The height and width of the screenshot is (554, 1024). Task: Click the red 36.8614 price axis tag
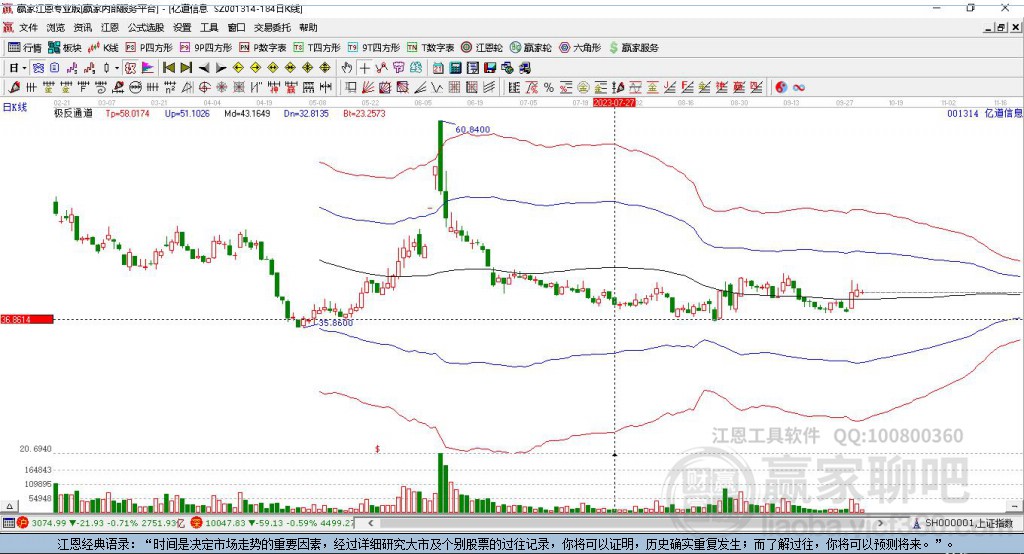[x=27, y=319]
